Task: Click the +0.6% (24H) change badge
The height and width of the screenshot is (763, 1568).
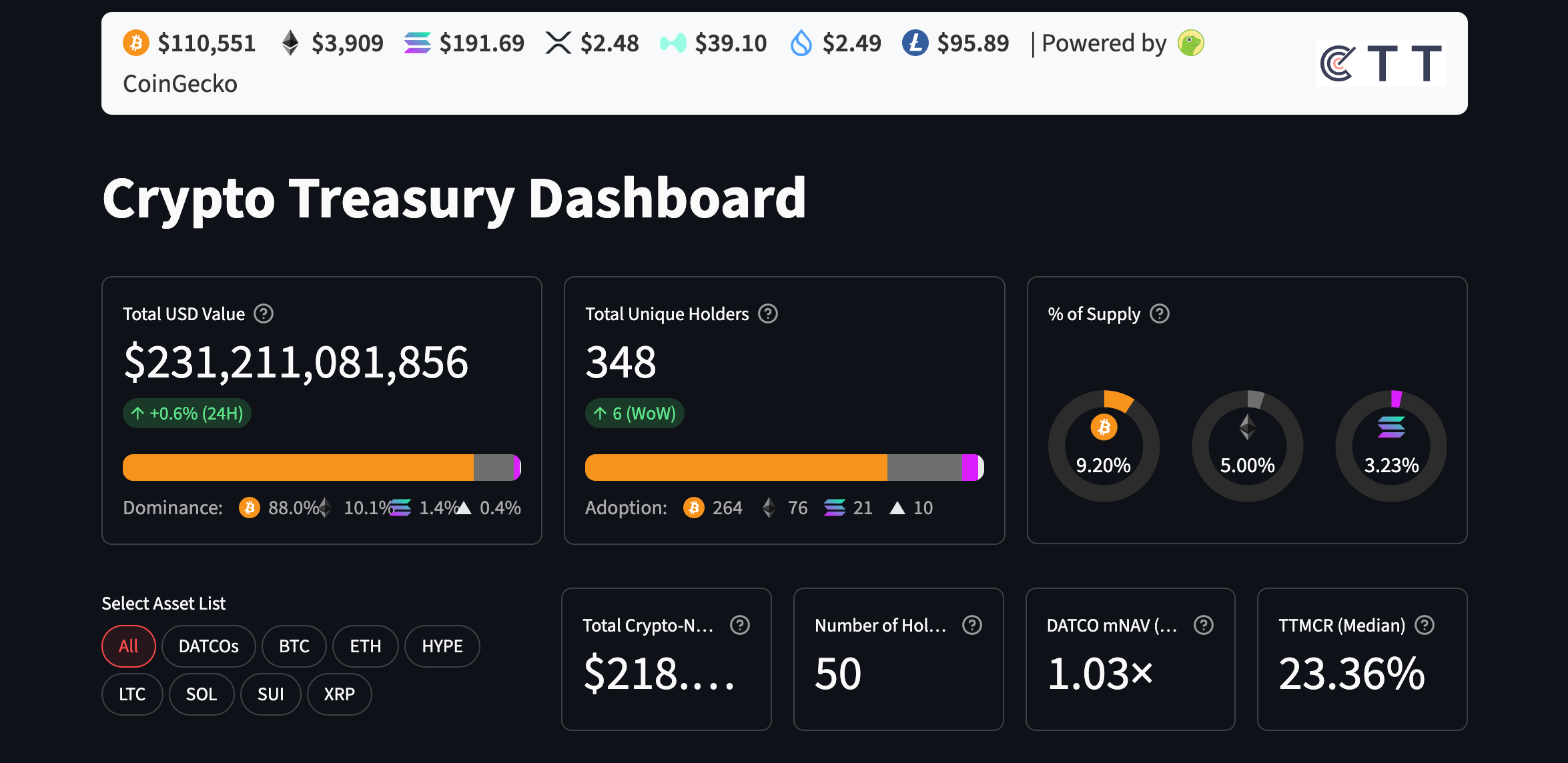Action: (187, 414)
